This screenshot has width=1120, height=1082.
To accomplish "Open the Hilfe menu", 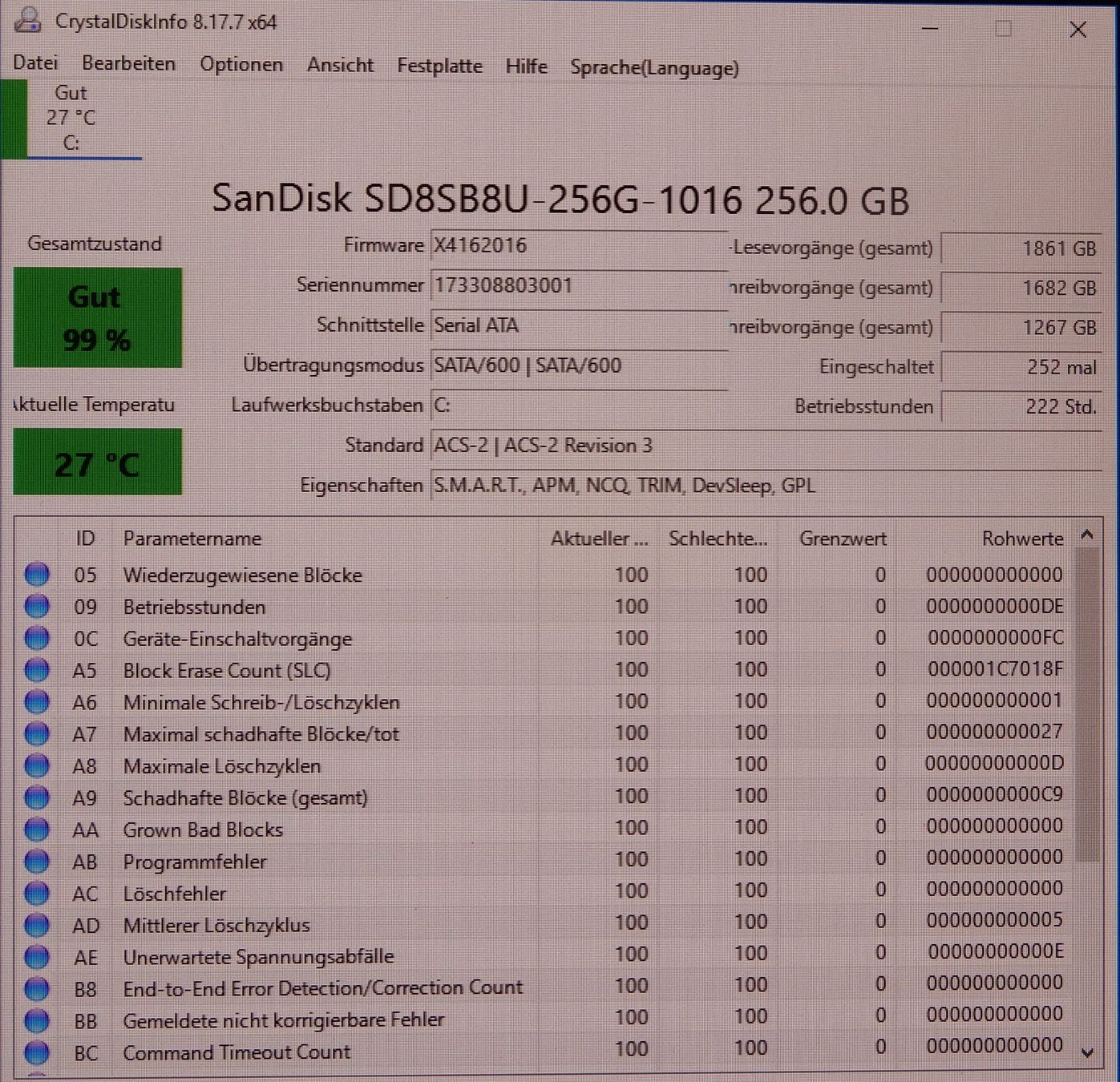I will [x=526, y=67].
